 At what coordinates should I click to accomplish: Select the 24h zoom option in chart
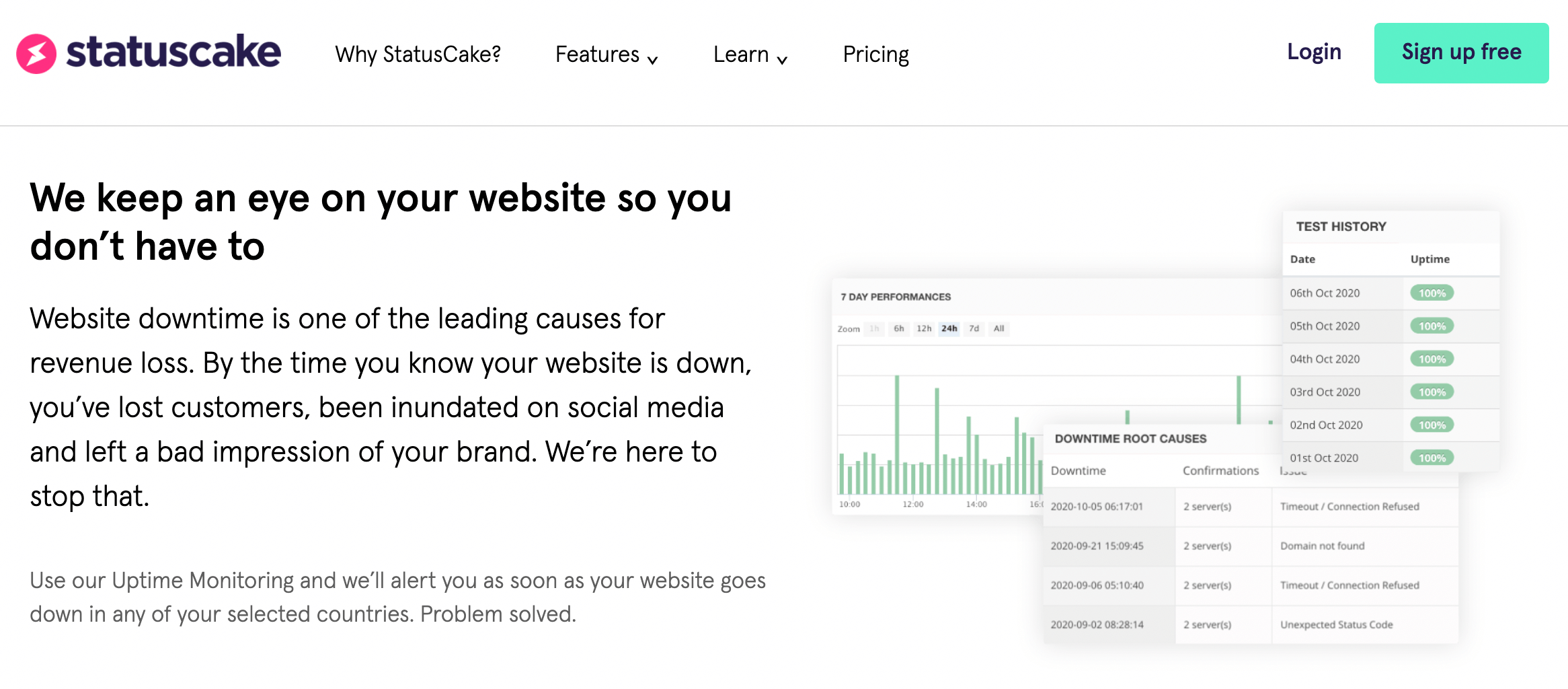point(949,328)
